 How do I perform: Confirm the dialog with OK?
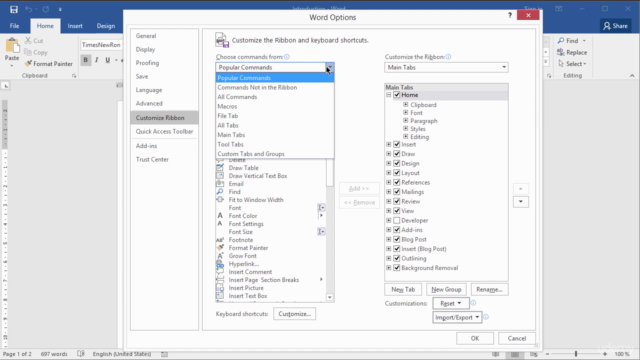(x=475, y=338)
